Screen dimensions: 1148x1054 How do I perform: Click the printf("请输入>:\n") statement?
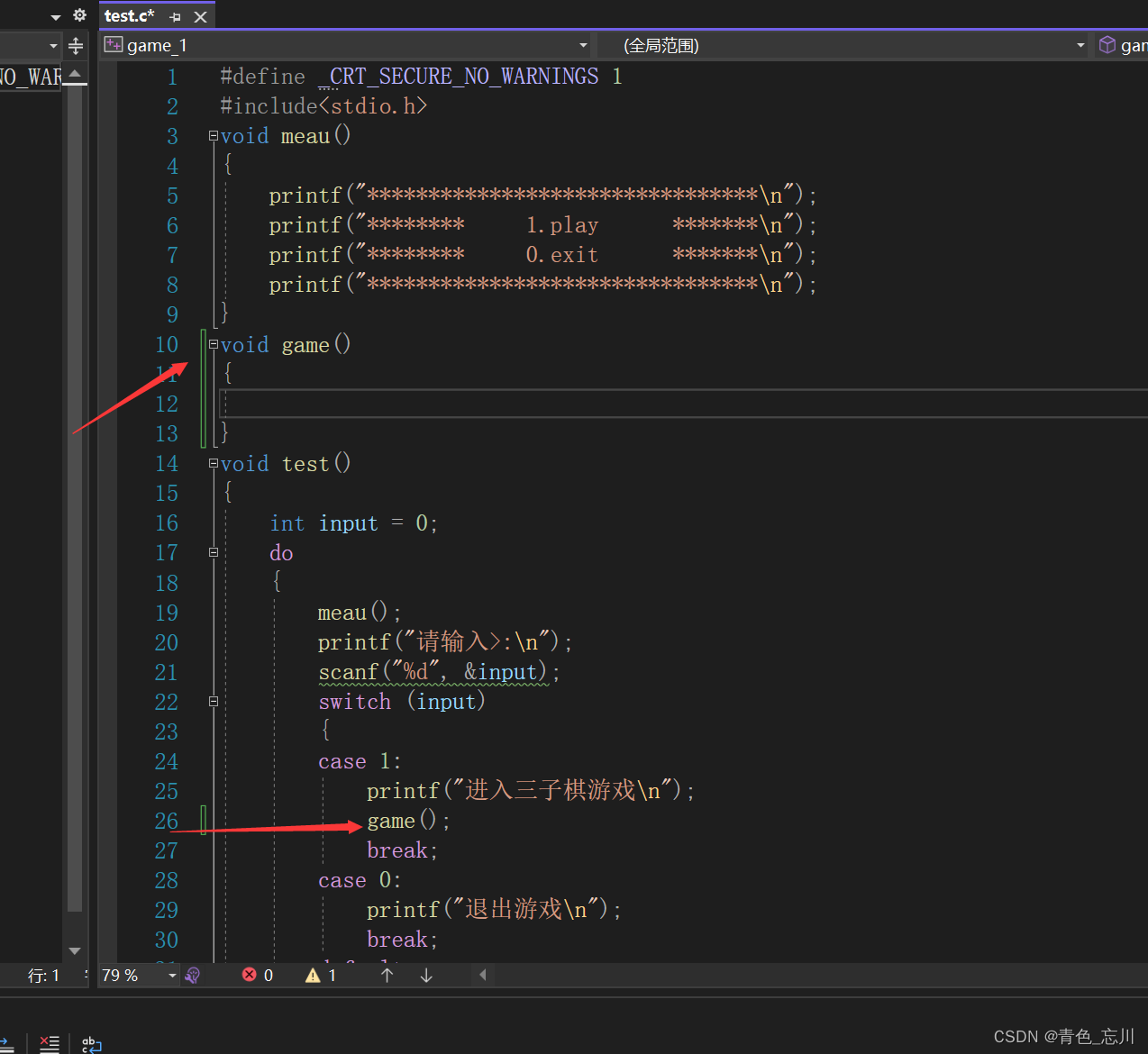[x=445, y=641]
